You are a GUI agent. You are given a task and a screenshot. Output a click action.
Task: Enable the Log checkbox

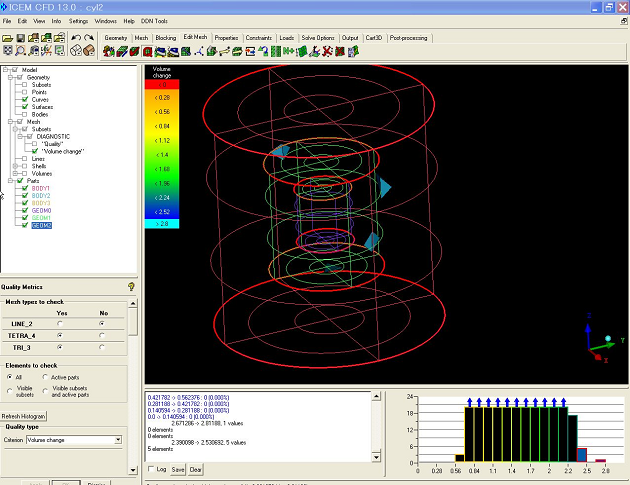pos(151,469)
